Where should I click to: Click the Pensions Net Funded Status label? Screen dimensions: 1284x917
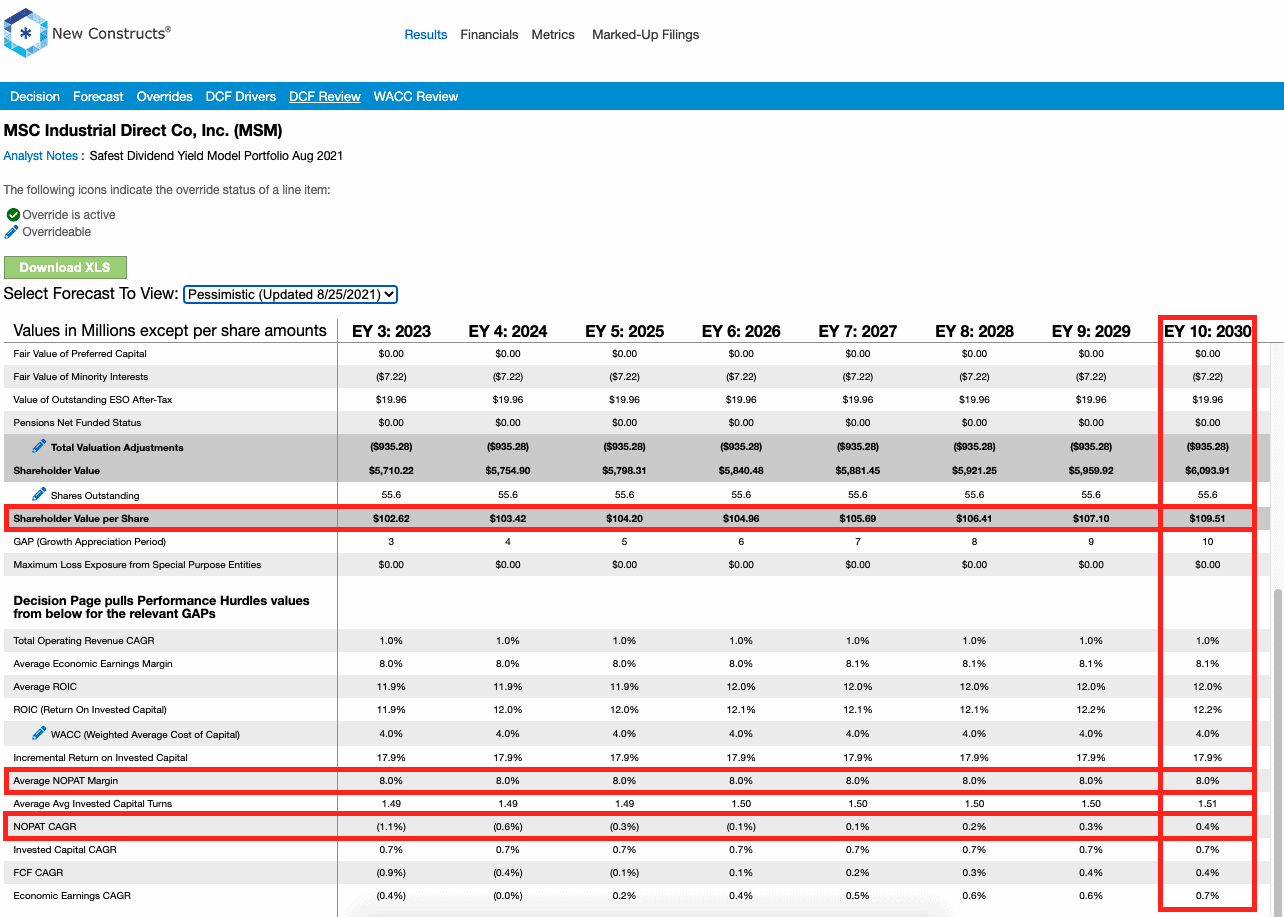point(78,423)
